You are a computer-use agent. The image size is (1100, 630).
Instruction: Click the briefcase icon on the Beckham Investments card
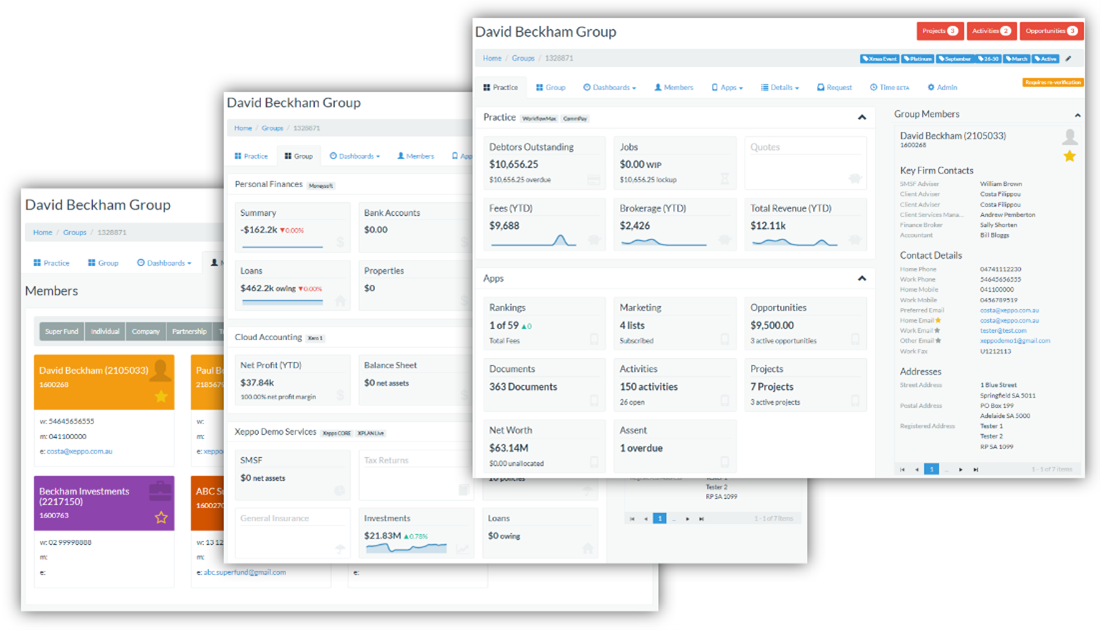[x=159, y=492]
